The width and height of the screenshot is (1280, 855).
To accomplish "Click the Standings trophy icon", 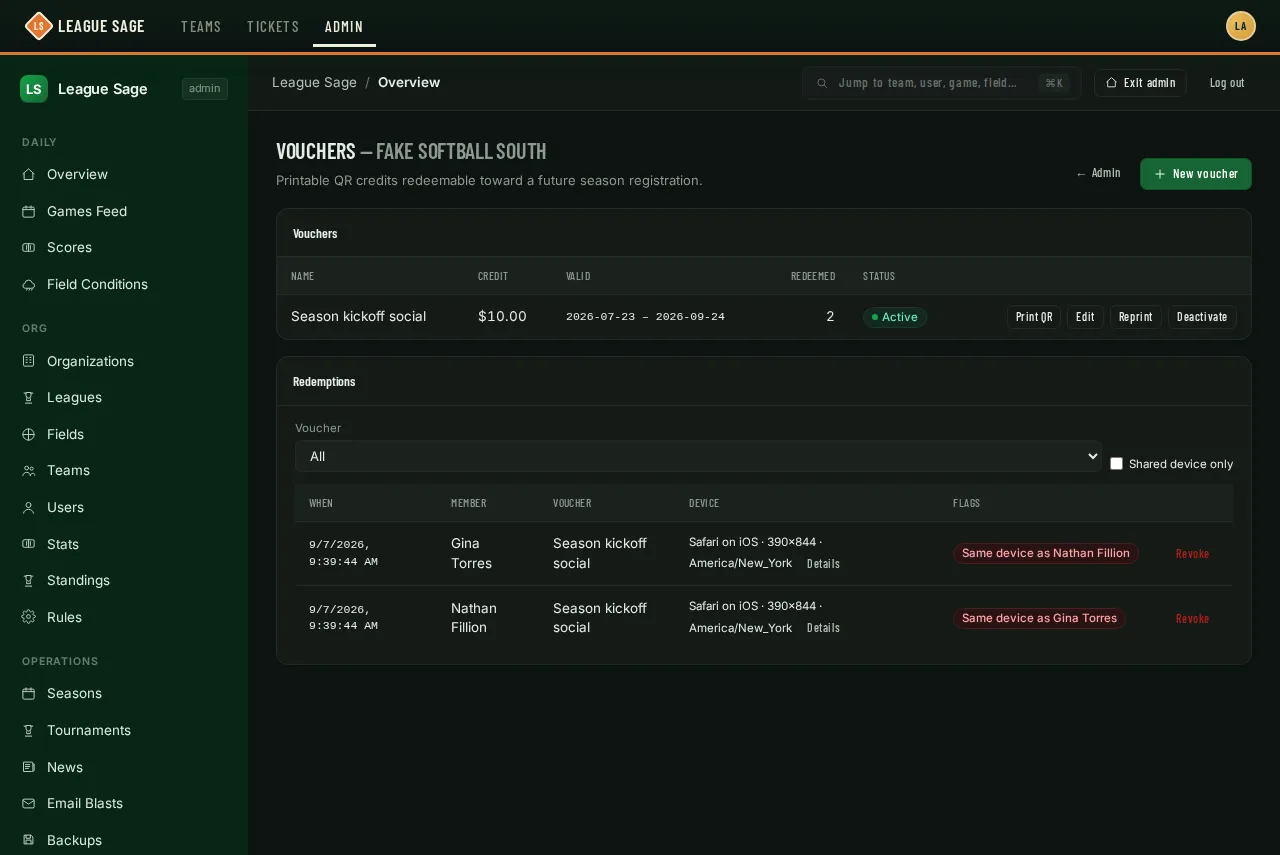I will [x=29, y=580].
